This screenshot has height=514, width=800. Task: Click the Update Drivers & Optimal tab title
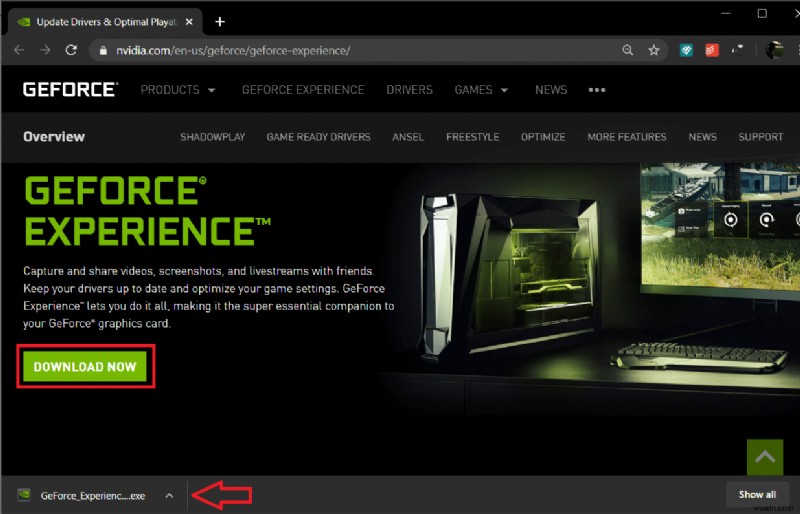pyautogui.click(x=107, y=22)
